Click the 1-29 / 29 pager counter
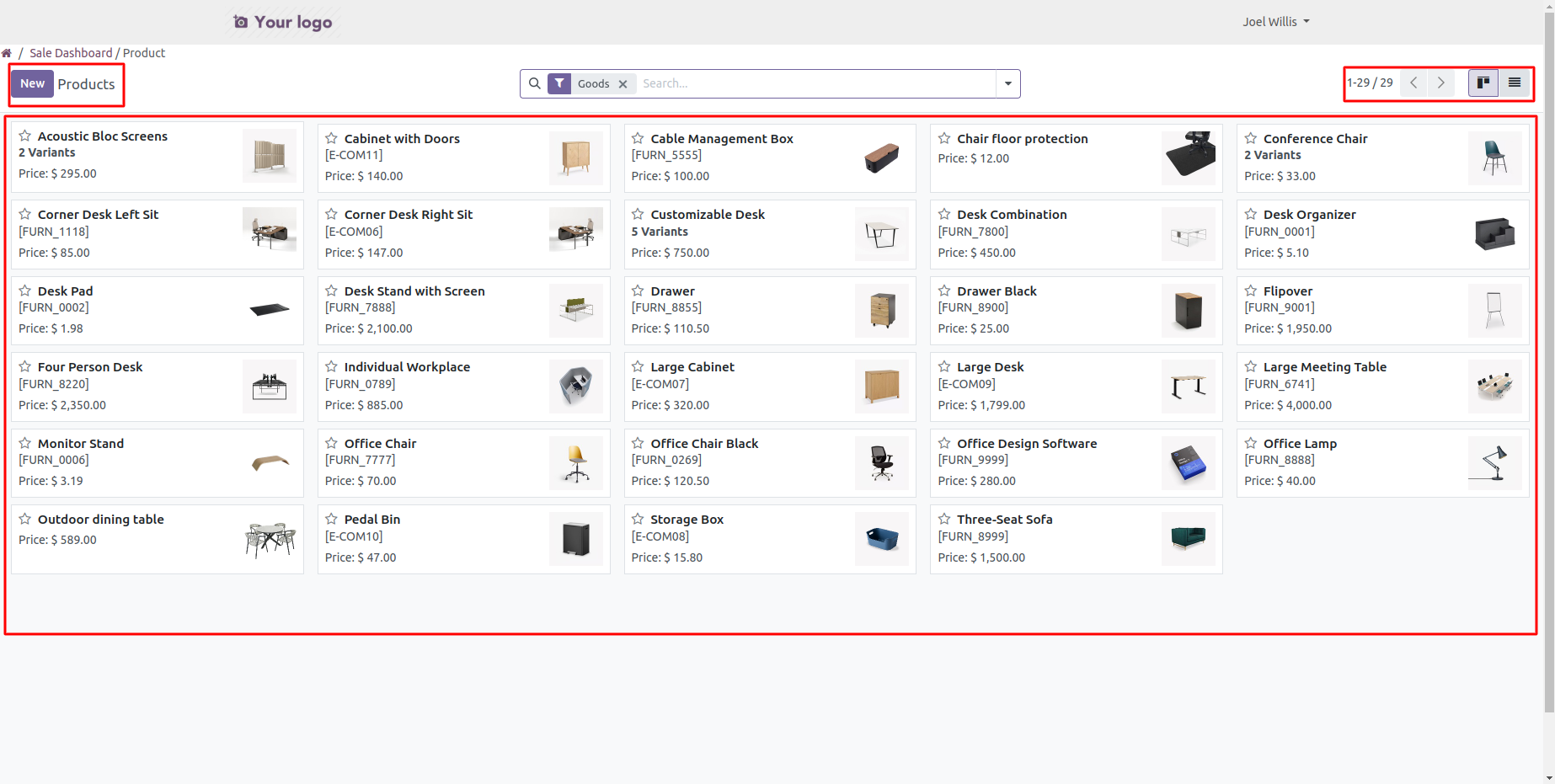Viewport: 1555px width, 784px height. click(1370, 83)
